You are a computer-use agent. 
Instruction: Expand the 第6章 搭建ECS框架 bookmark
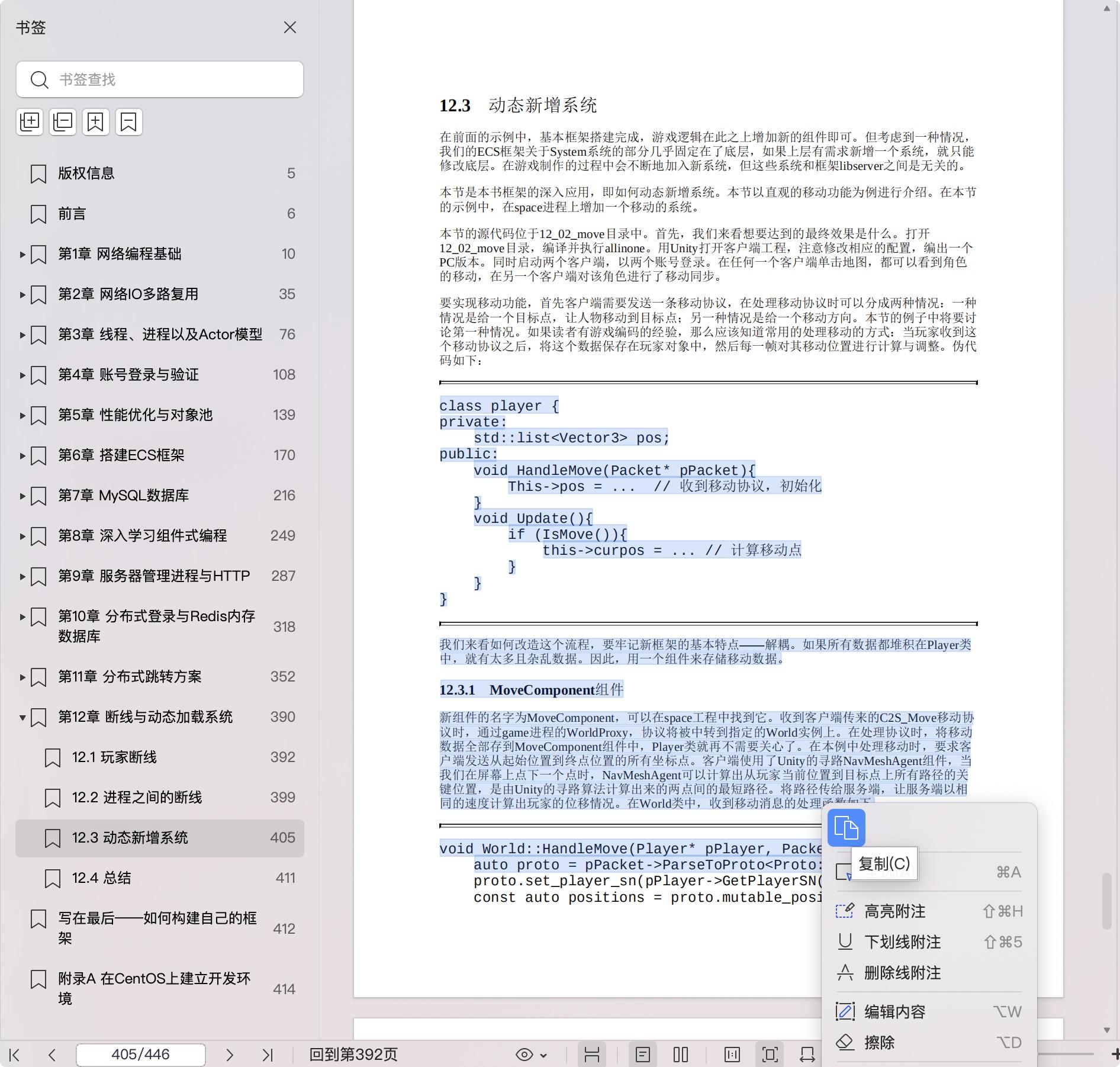click(22, 455)
